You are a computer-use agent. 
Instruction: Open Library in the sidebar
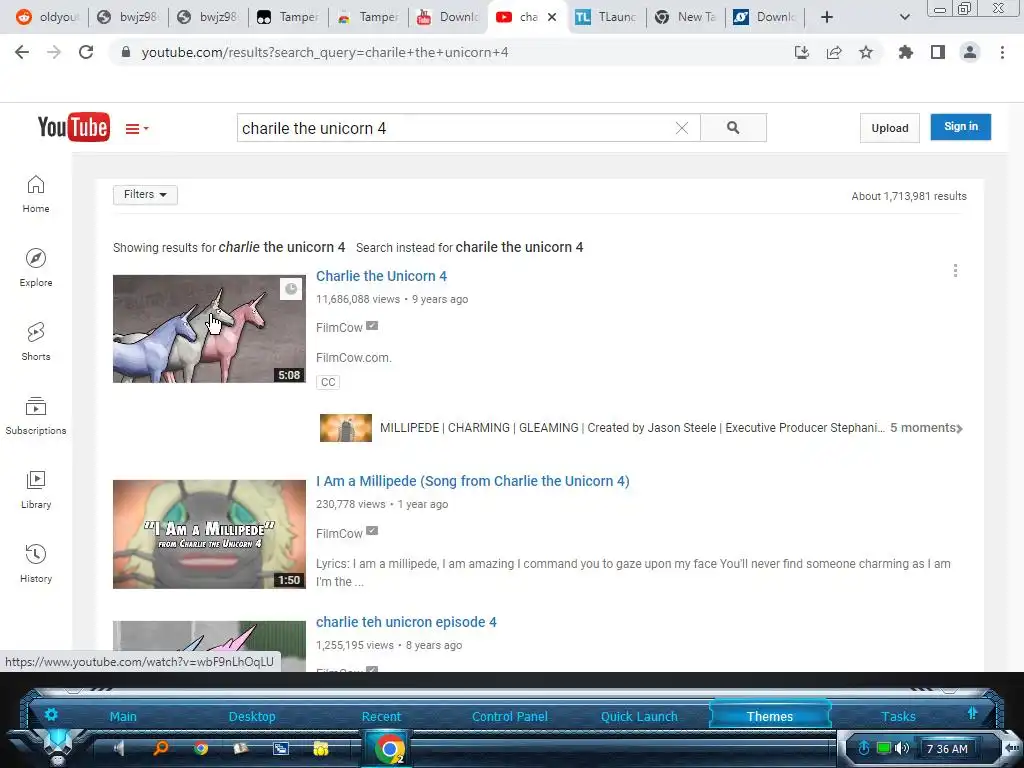pyautogui.click(x=36, y=490)
